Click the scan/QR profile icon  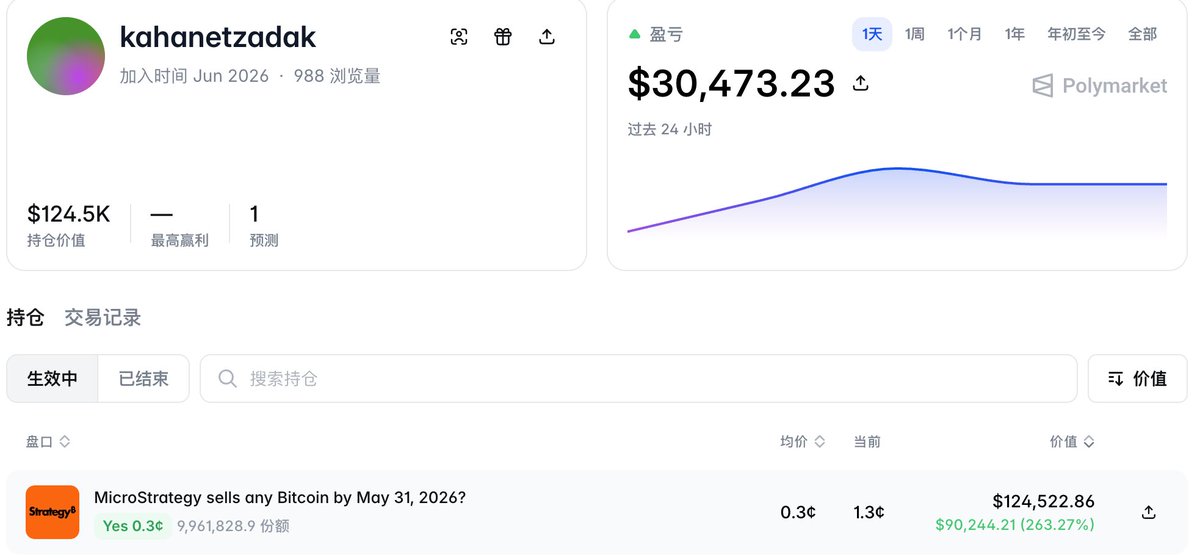coord(459,37)
